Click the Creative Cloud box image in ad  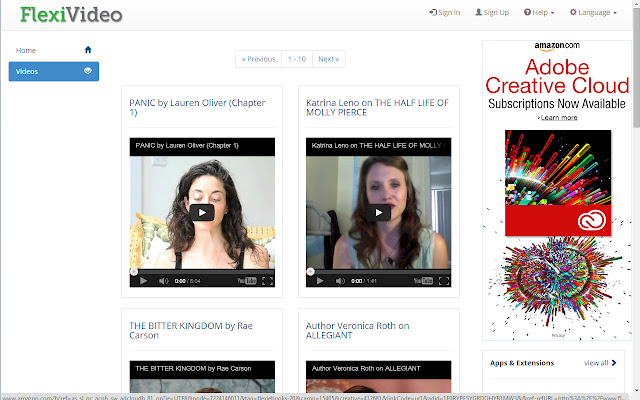(x=558, y=183)
